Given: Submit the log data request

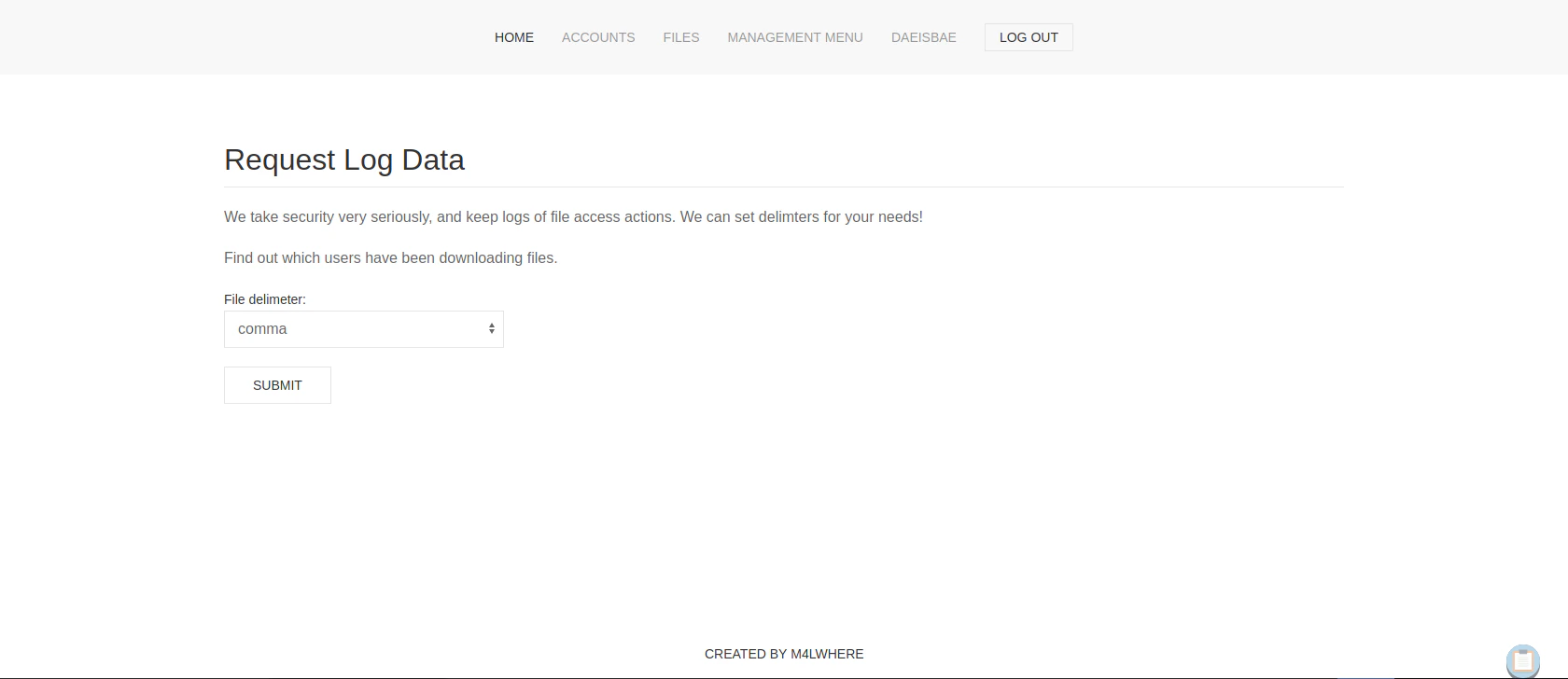Looking at the screenshot, I should [x=277, y=385].
